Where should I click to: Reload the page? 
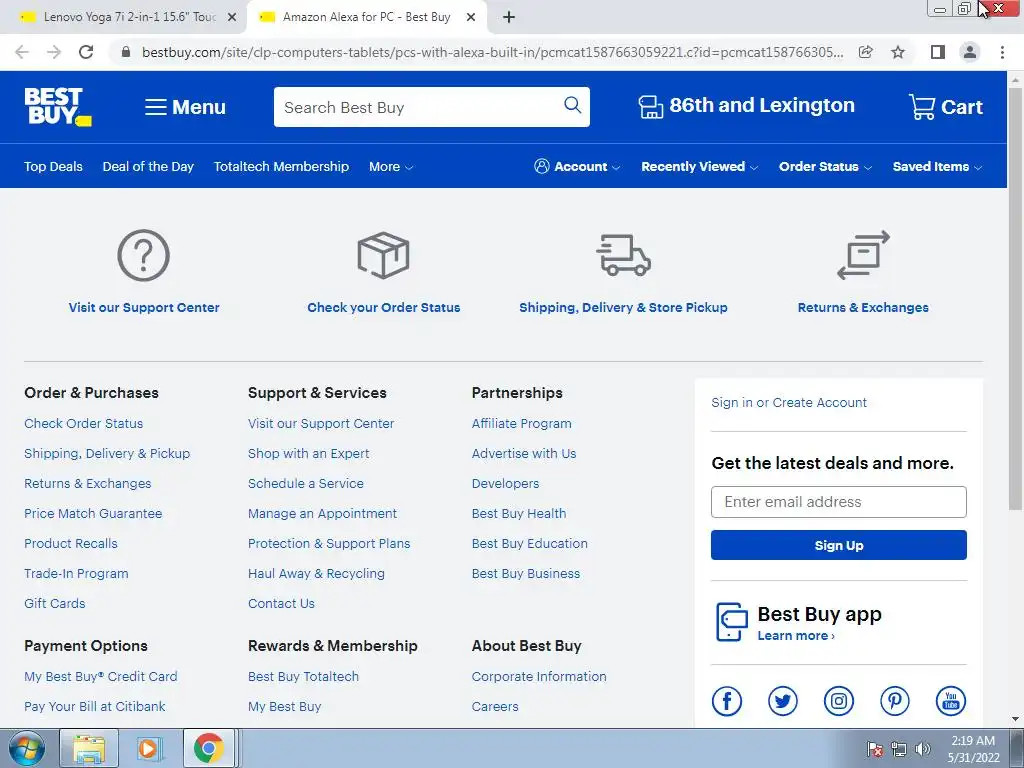(86, 52)
